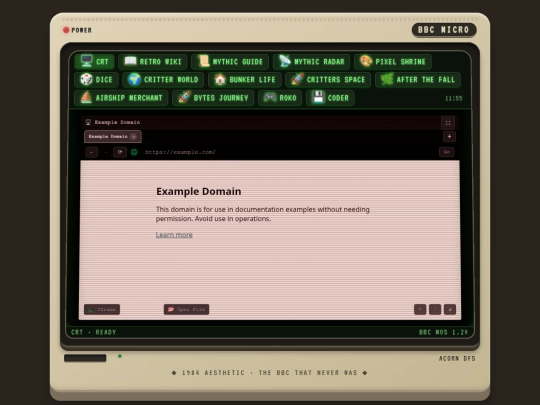Open the CRT app from the launcher
Viewport: 540px width, 405px height.
(x=95, y=62)
